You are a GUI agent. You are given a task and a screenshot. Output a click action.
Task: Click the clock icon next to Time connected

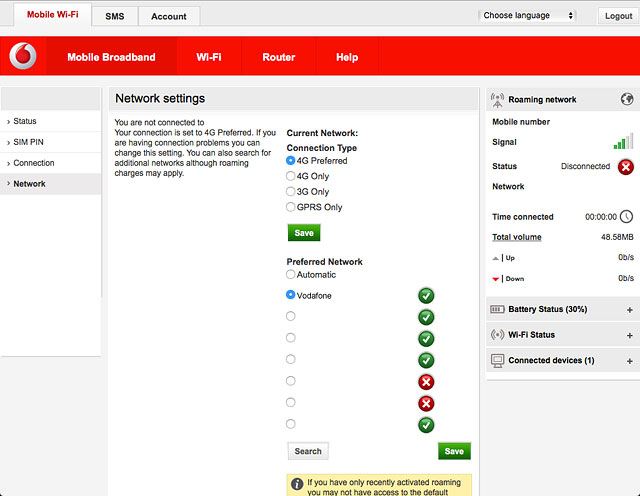(x=627, y=216)
